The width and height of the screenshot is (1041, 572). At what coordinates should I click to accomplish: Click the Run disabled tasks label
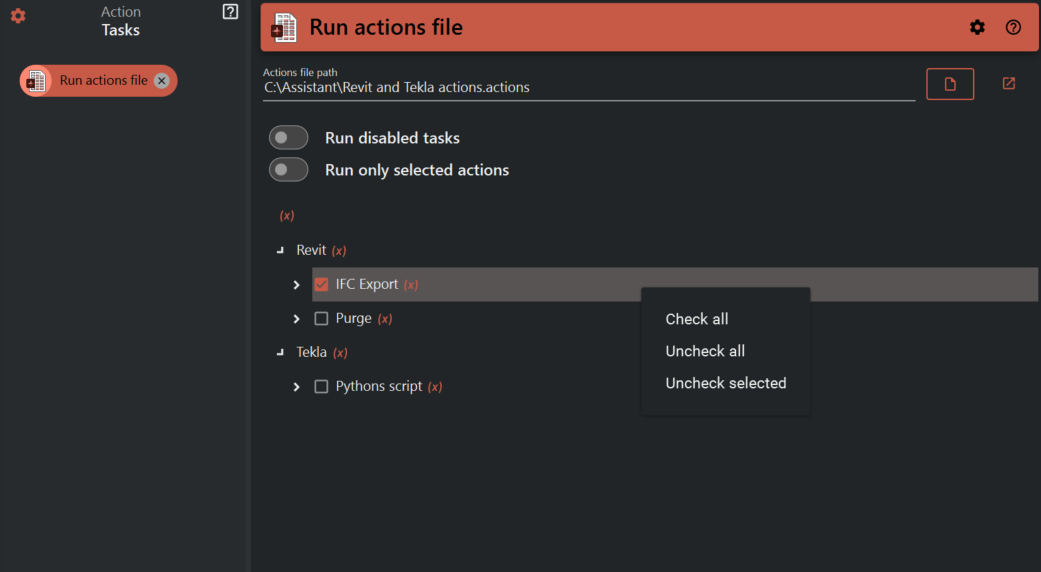392,138
